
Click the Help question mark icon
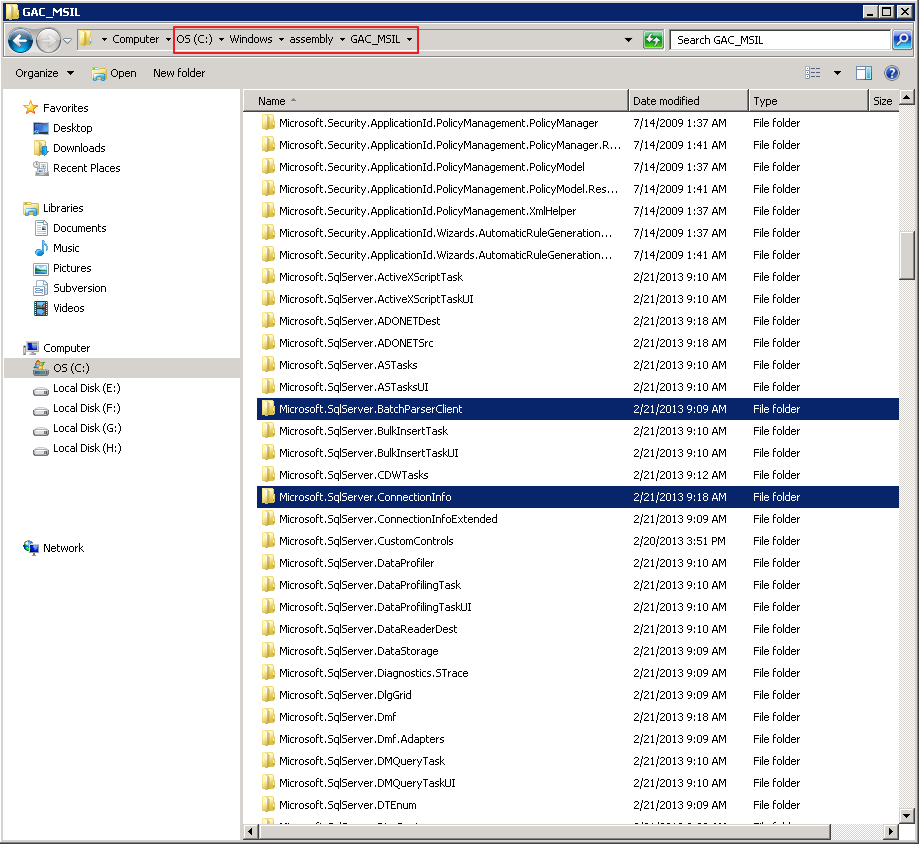tap(891, 73)
